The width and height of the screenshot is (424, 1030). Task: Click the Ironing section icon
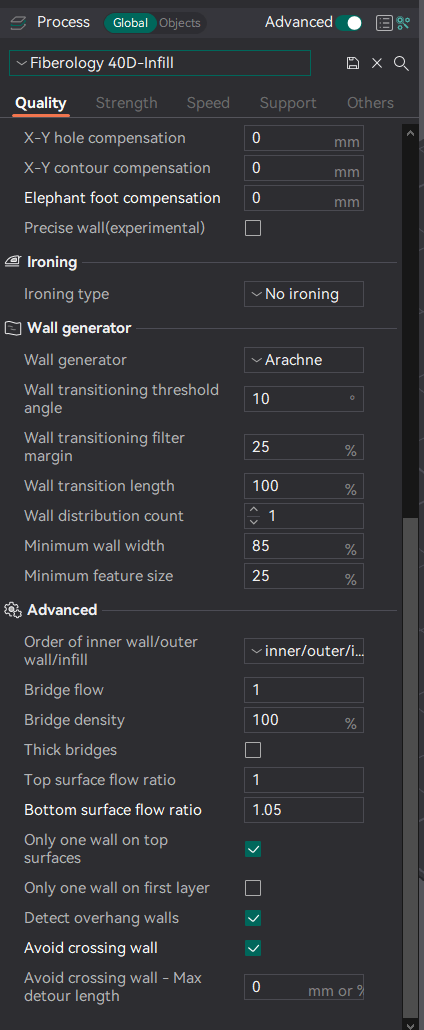[12, 263]
